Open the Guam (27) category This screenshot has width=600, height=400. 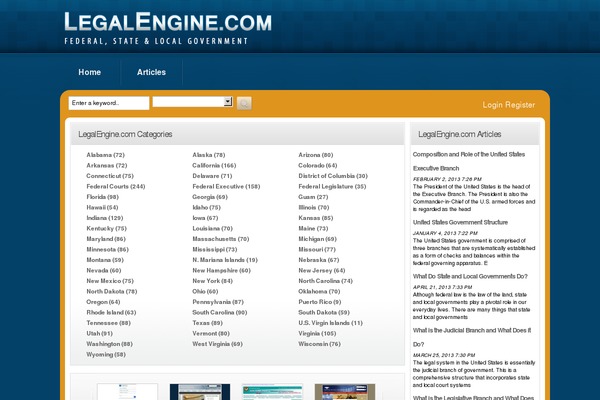coord(313,197)
